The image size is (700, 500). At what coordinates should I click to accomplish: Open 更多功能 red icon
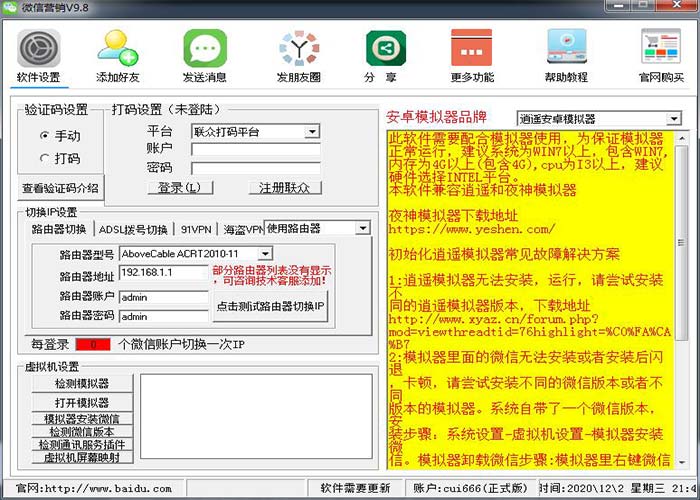click(x=471, y=48)
